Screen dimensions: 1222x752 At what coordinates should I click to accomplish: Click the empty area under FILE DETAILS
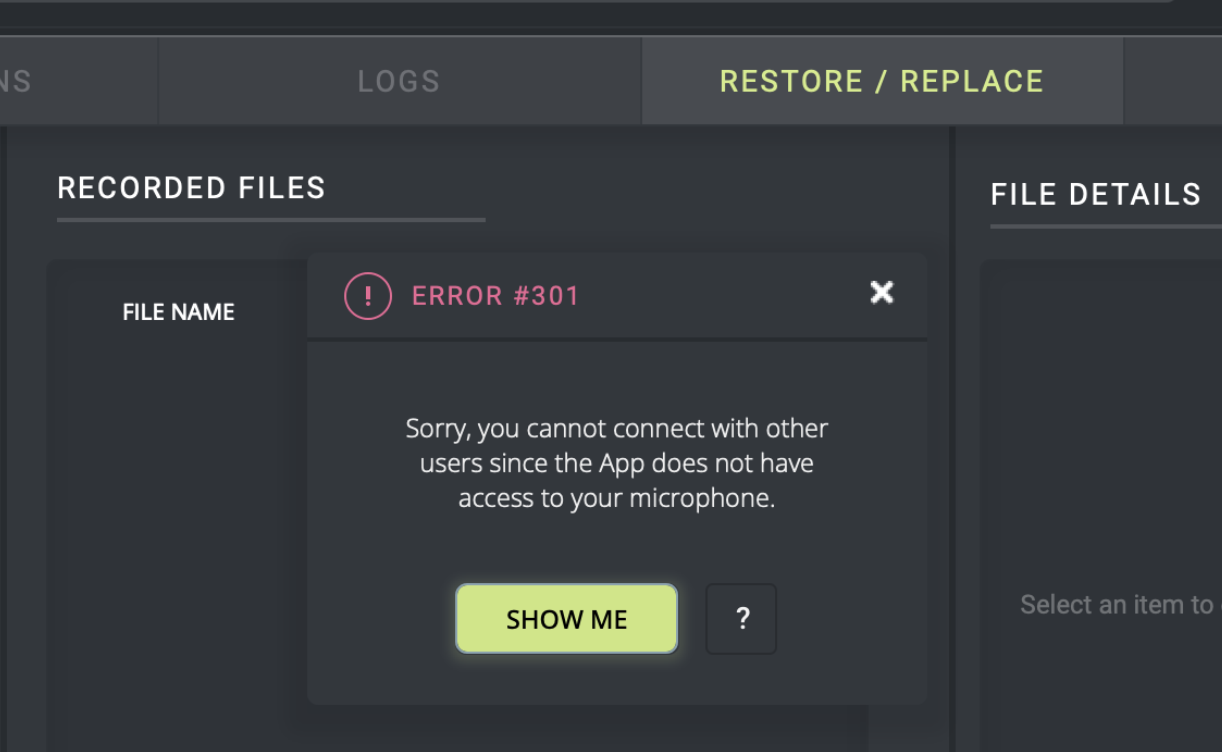click(1100, 420)
